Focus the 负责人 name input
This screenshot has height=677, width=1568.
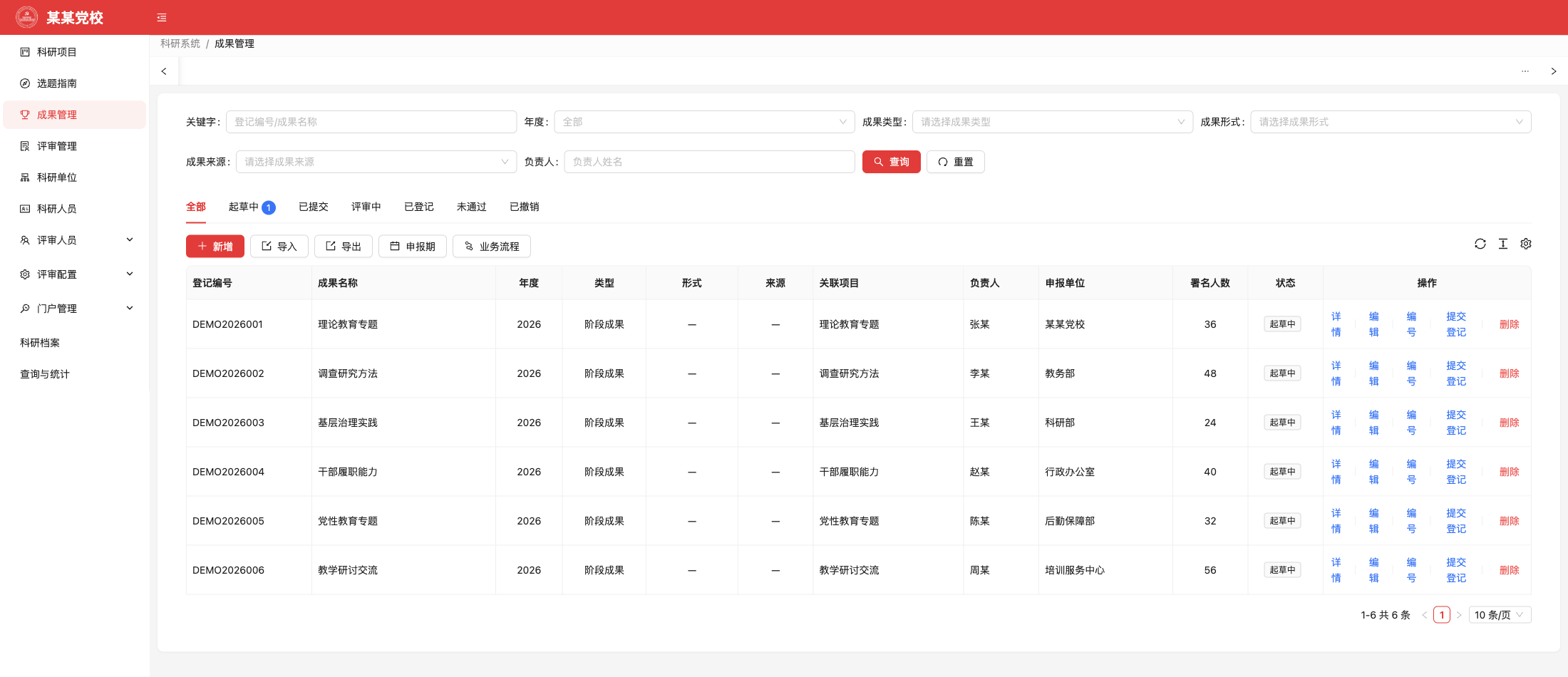pyautogui.click(x=709, y=162)
